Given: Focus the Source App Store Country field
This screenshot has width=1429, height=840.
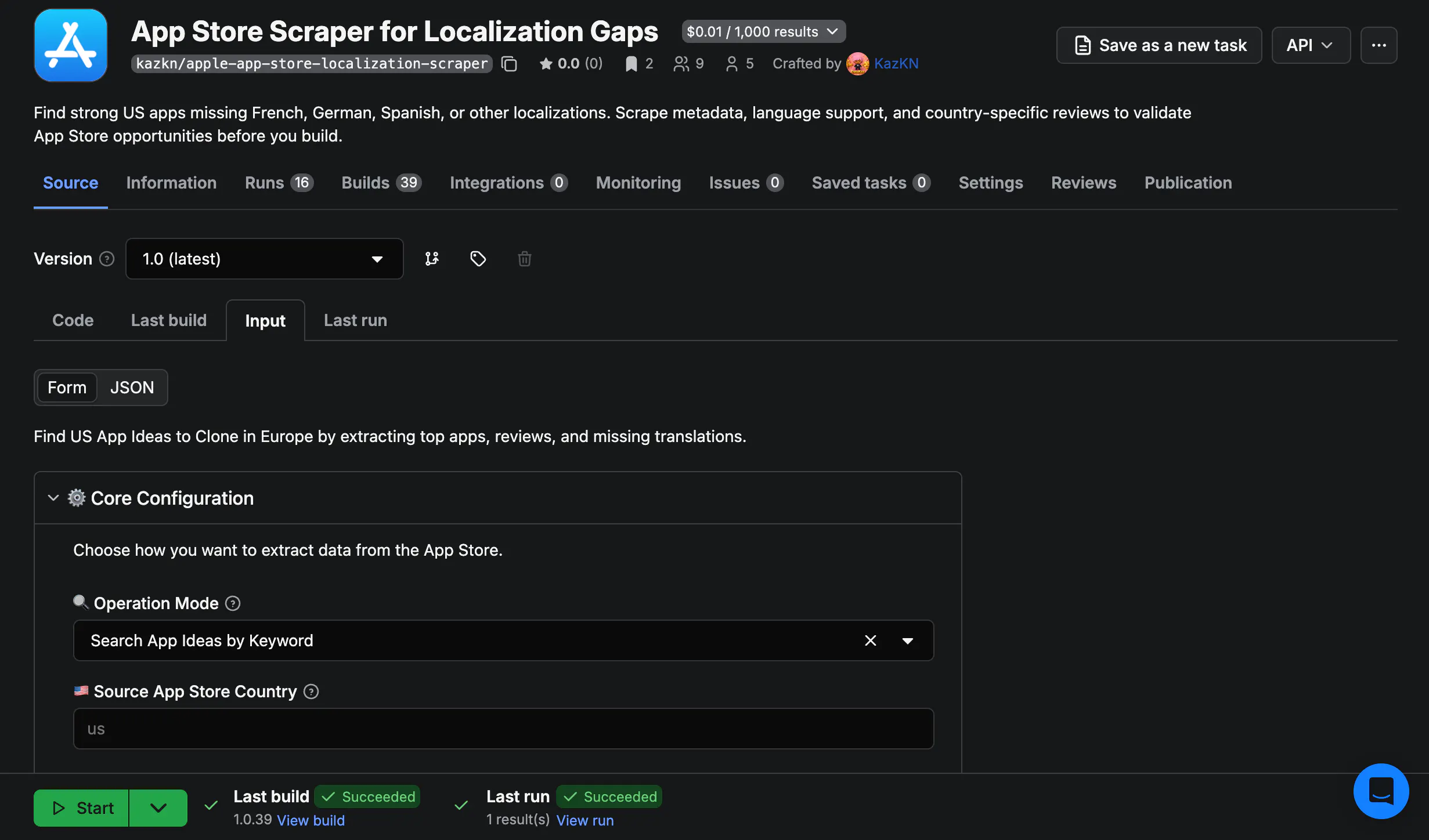Looking at the screenshot, I should (x=503, y=729).
